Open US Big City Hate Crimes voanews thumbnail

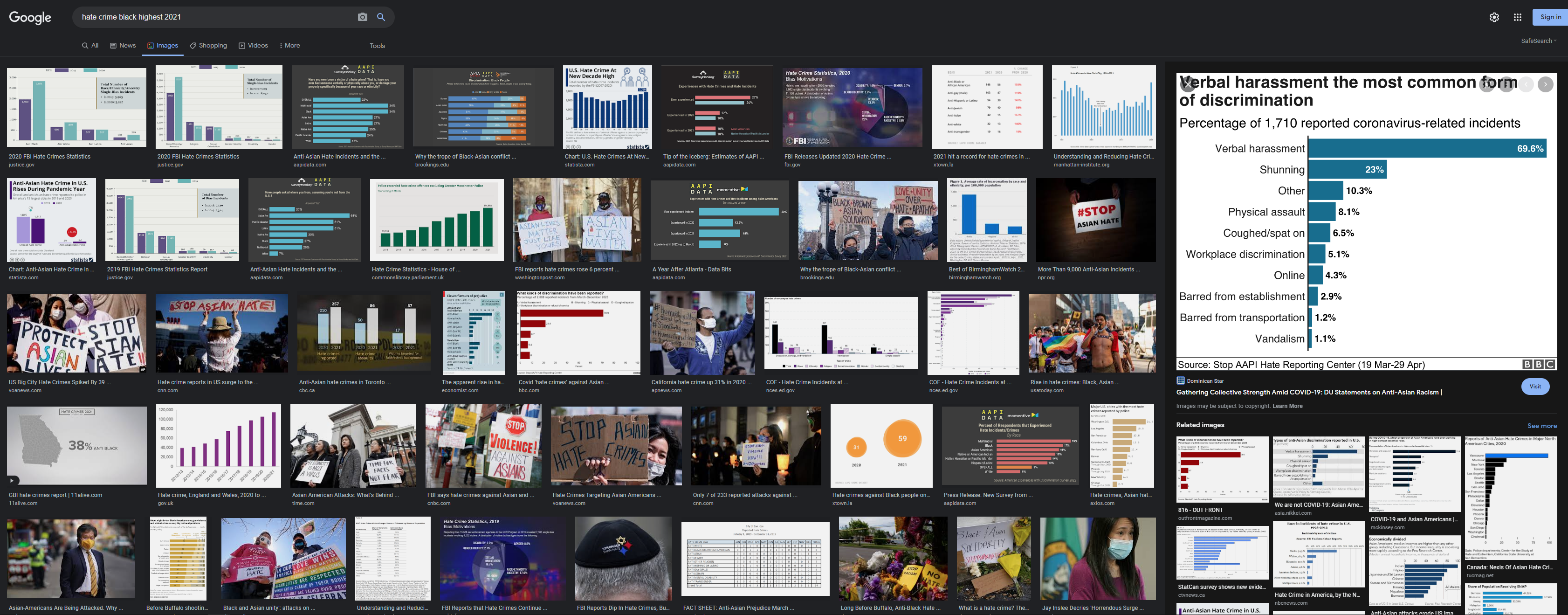point(77,333)
